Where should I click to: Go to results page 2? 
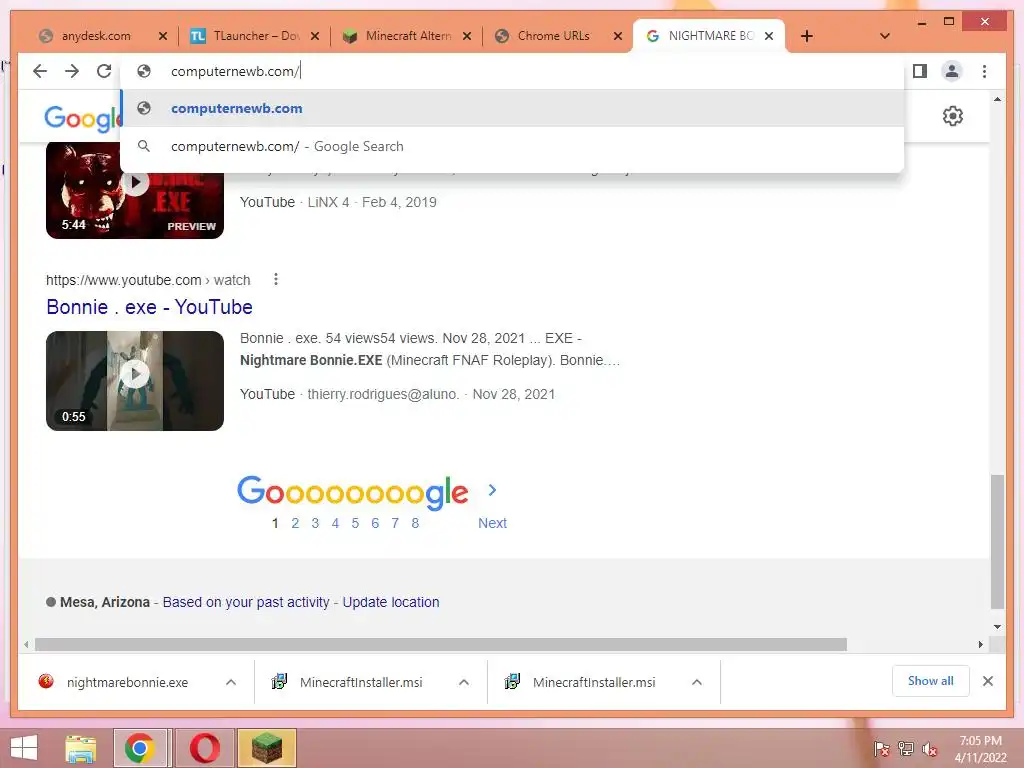(295, 523)
